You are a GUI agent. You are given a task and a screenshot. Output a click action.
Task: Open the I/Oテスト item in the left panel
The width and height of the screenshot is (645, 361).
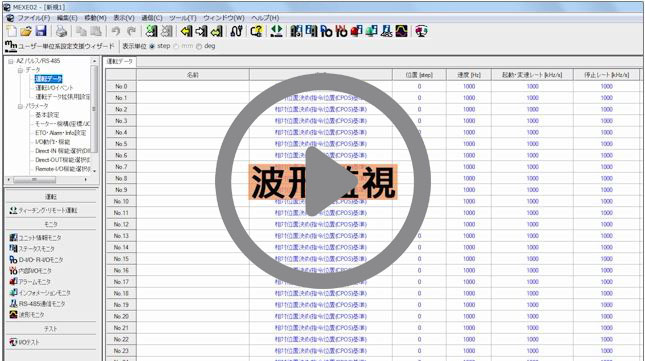25,342
